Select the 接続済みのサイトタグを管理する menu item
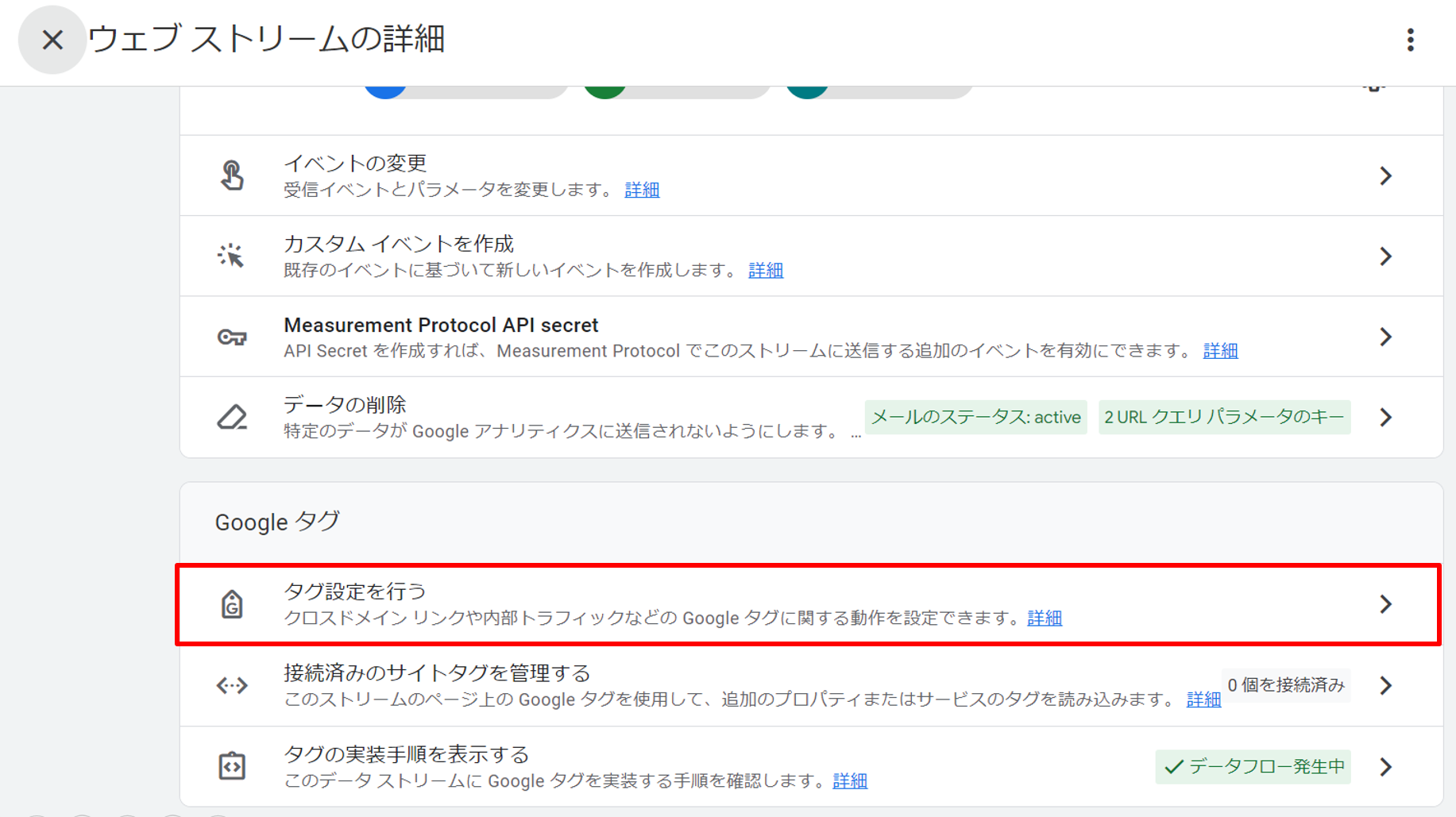The height and width of the screenshot is (817, 1456). point(437,673)
